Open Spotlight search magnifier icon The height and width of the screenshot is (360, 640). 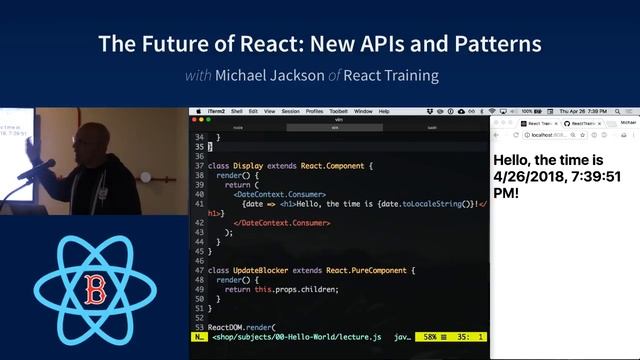click(x=618, y=111)
